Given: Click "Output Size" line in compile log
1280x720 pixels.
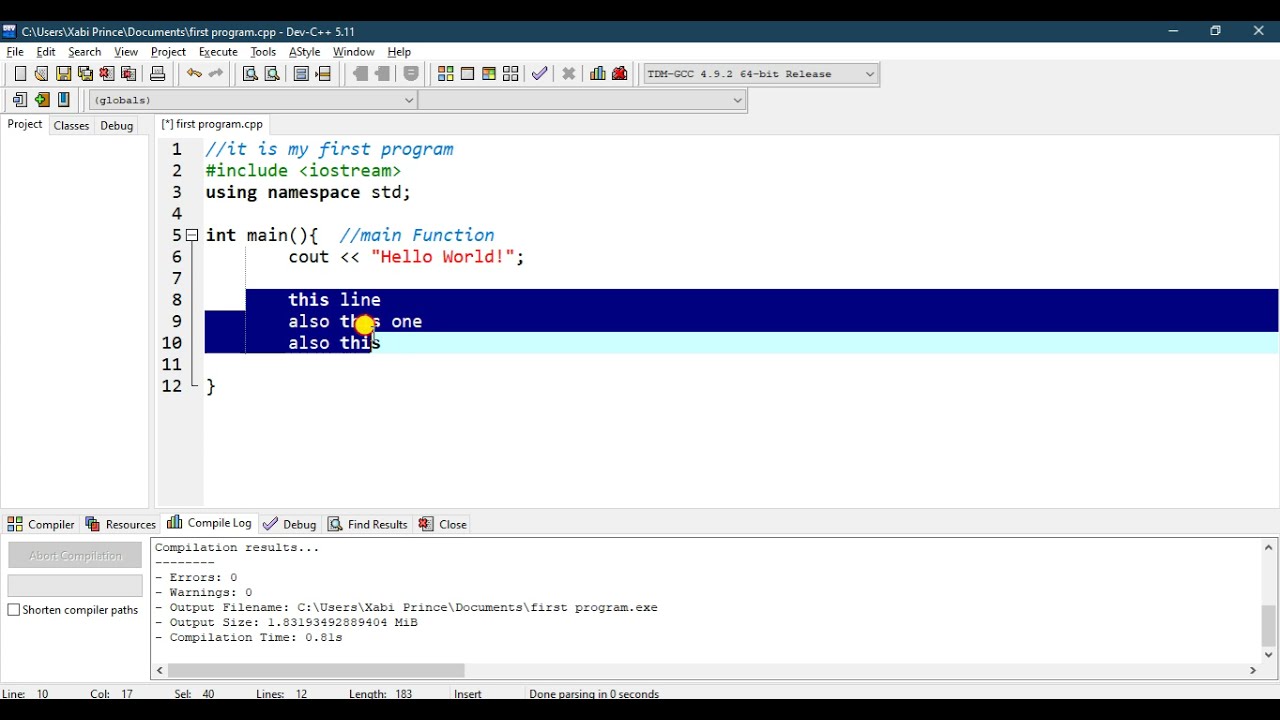Looking at the screenshot, I should [286, 622].
